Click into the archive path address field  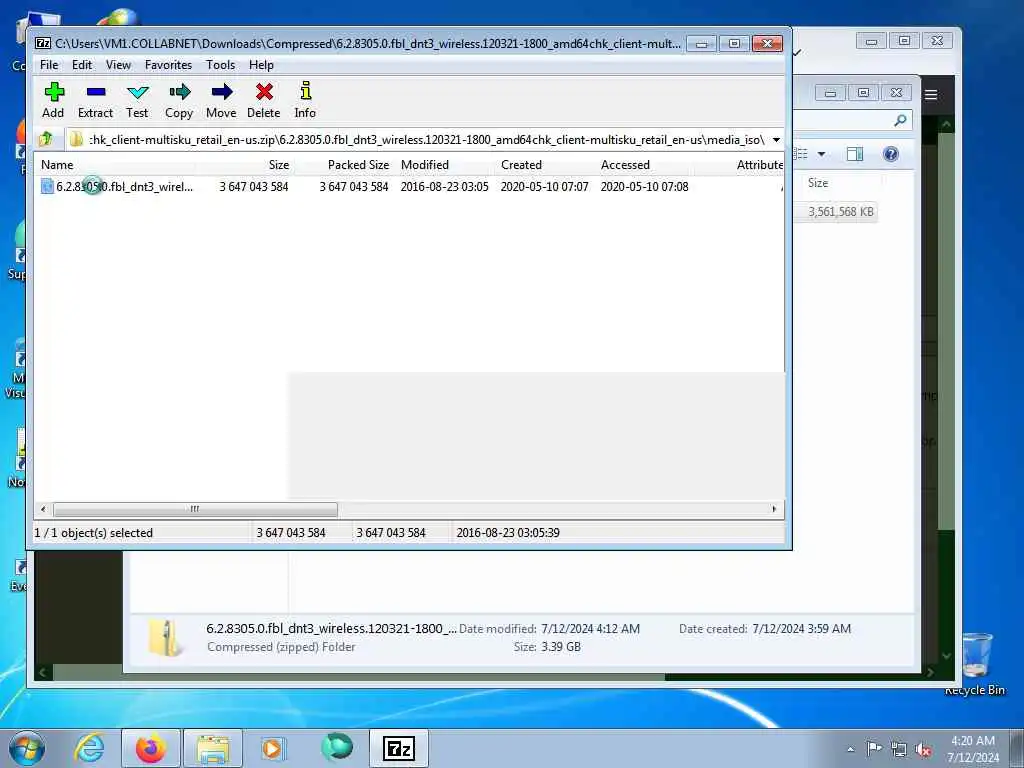426,140
